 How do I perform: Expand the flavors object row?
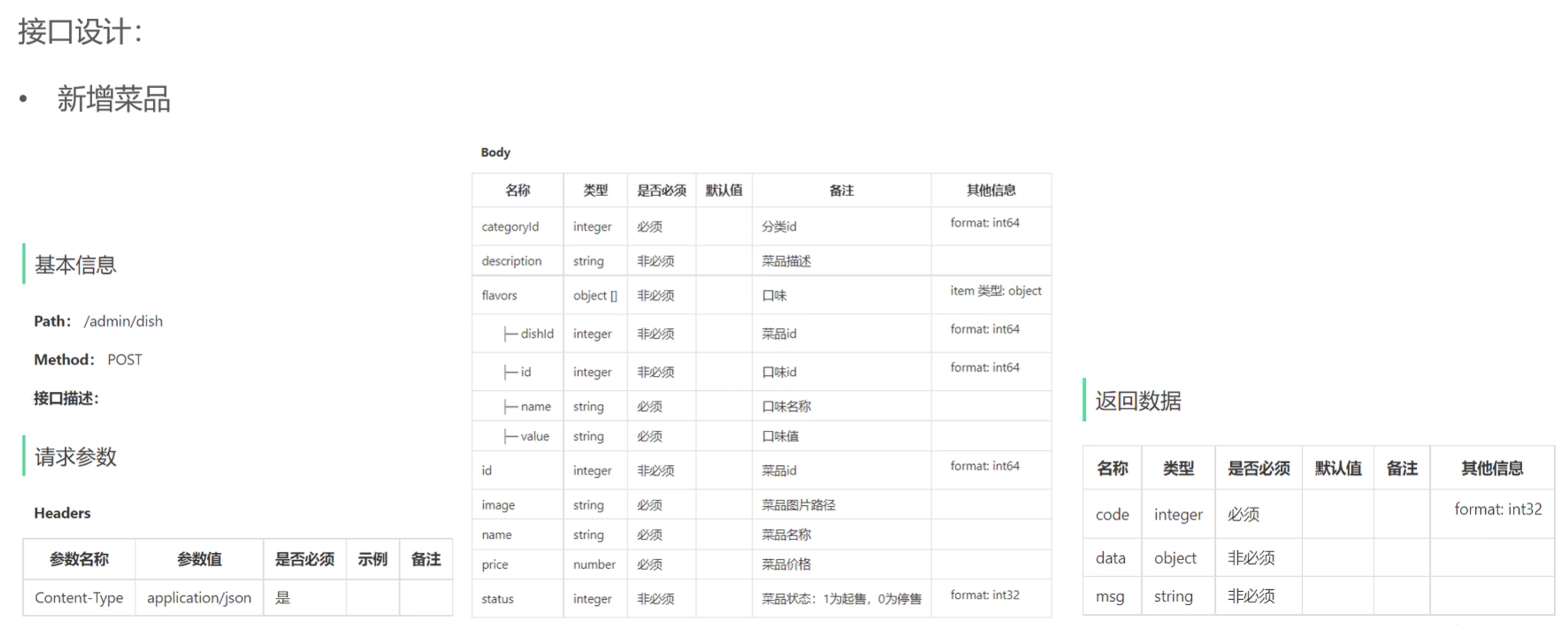pyautogui.click(x=499, y=296)
